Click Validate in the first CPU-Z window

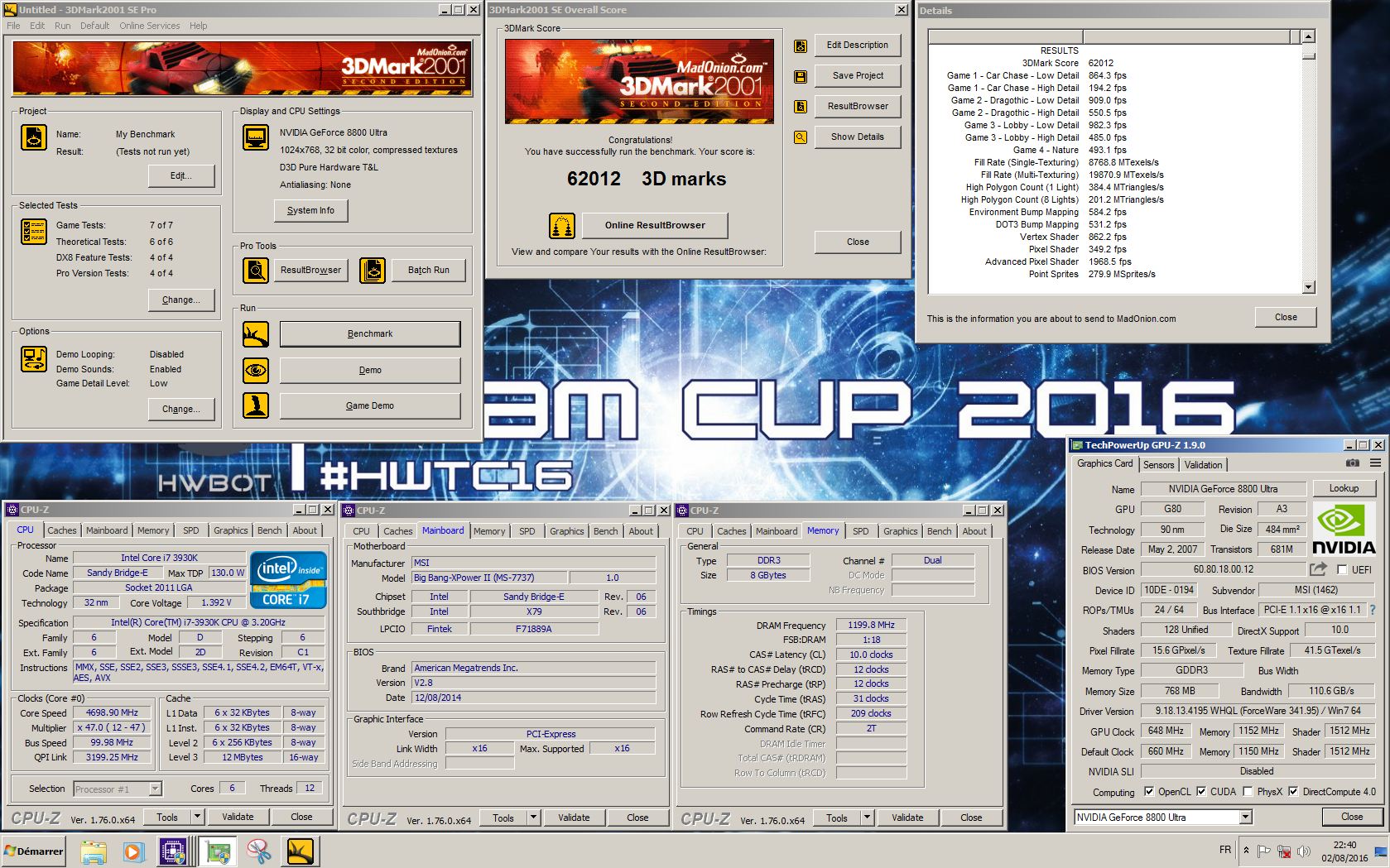point(238,817)
